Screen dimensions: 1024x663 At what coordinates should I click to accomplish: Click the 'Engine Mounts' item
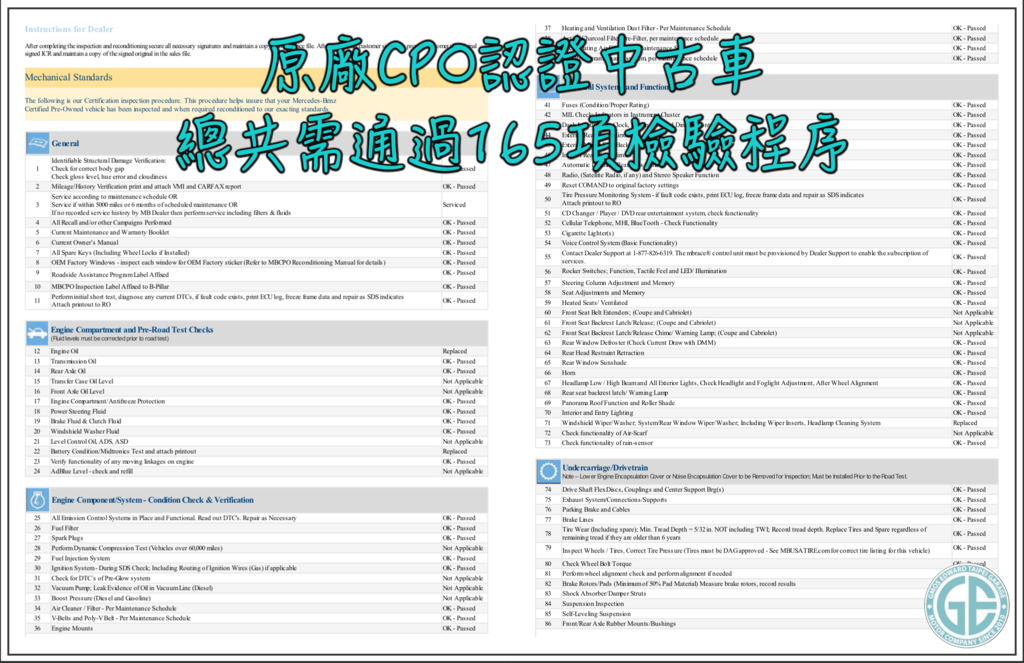tap(72, 628)
